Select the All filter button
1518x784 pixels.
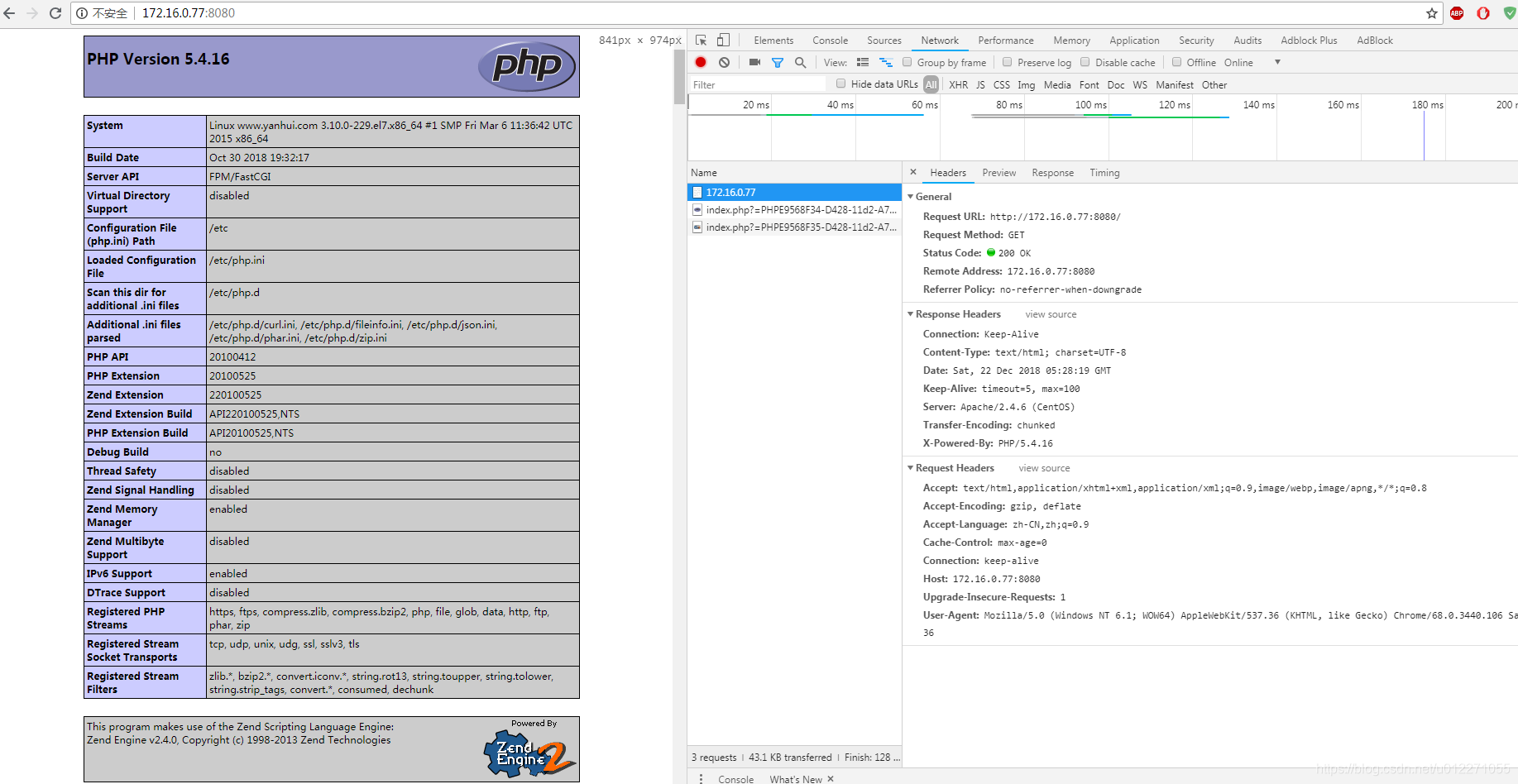[931, 84]
